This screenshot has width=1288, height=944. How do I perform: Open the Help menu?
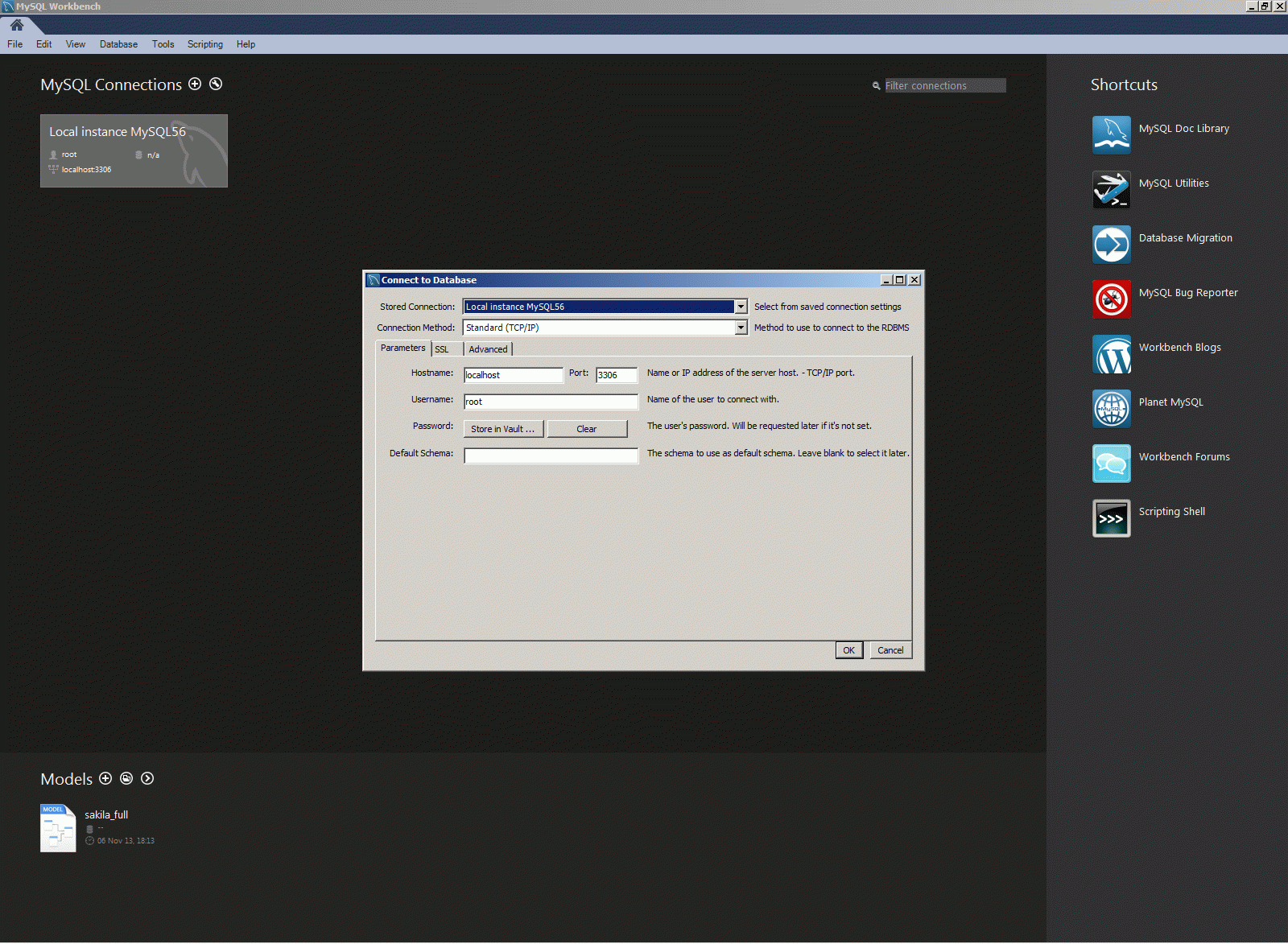point(246,44)
